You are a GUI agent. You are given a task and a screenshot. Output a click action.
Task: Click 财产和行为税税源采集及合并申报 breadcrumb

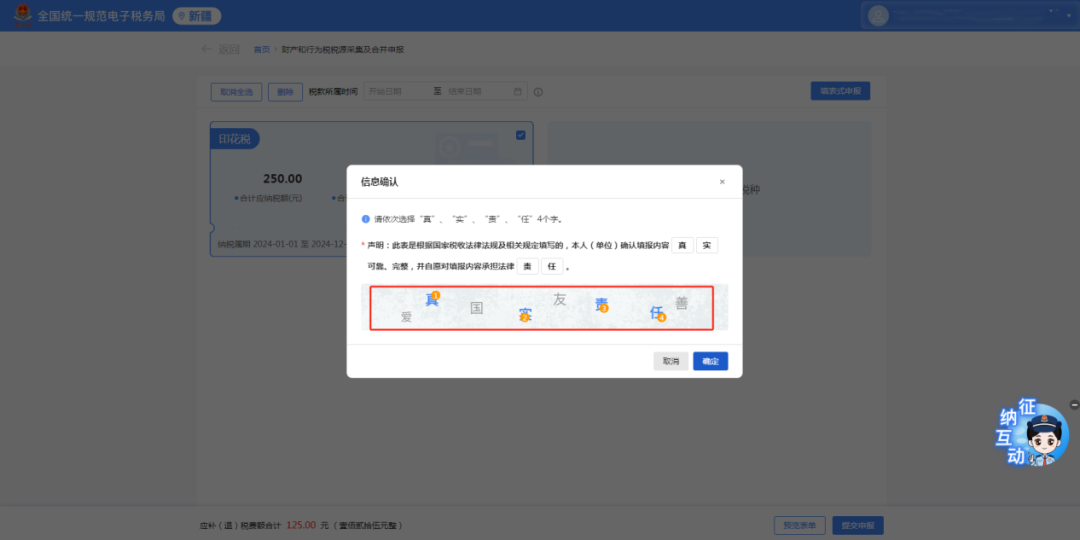click(x=343, y=50)
